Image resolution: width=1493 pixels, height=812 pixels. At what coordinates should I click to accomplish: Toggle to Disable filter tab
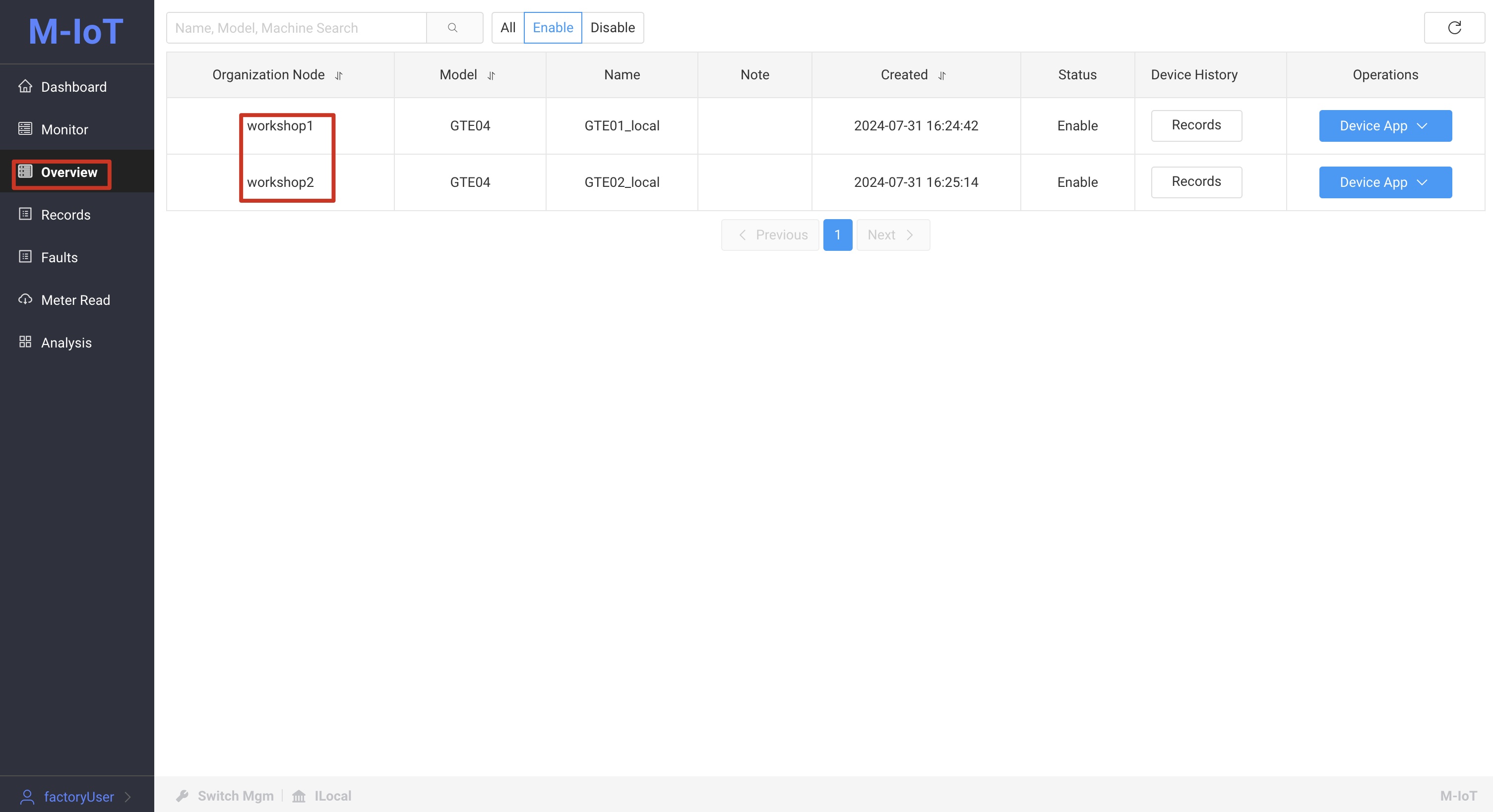tap(612, 27)
